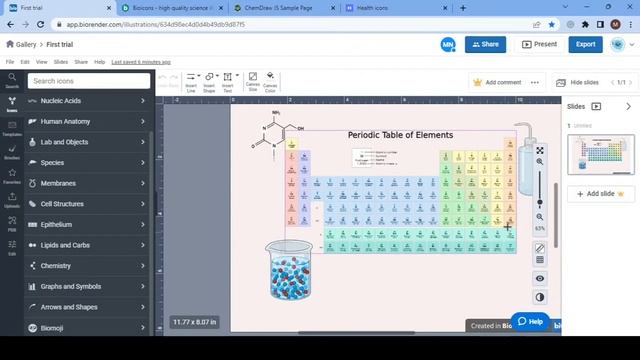Open the Uploads sidebar panel
640x360 pixels.
[x=12, y=200]
